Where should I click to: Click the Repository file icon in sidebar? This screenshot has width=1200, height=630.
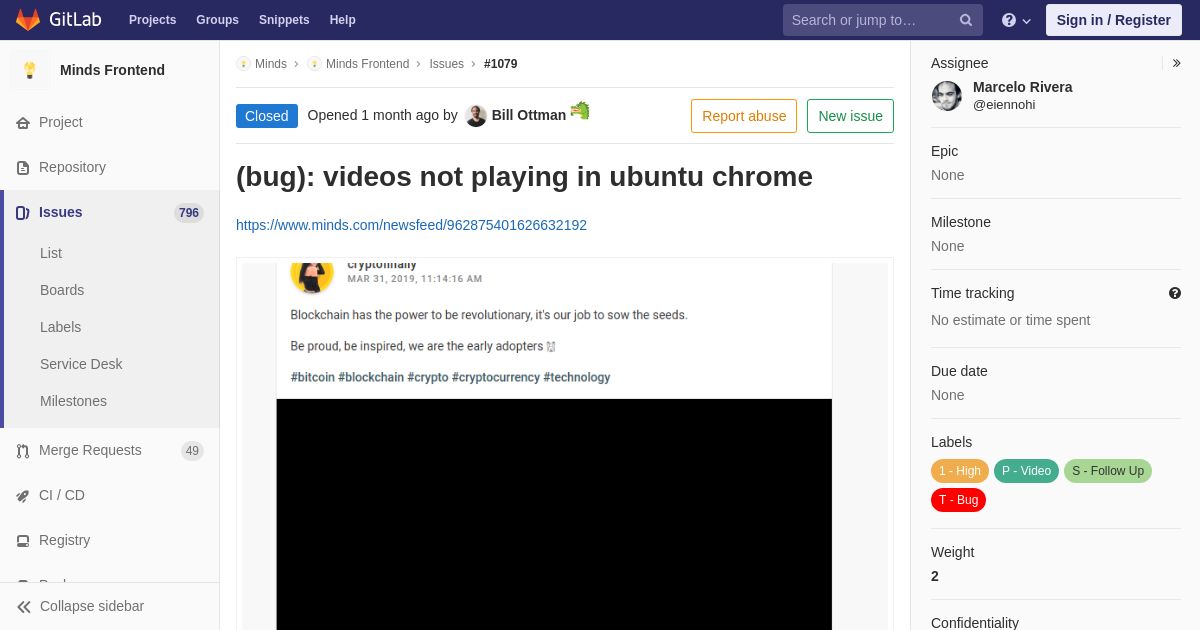coord(23,168)
